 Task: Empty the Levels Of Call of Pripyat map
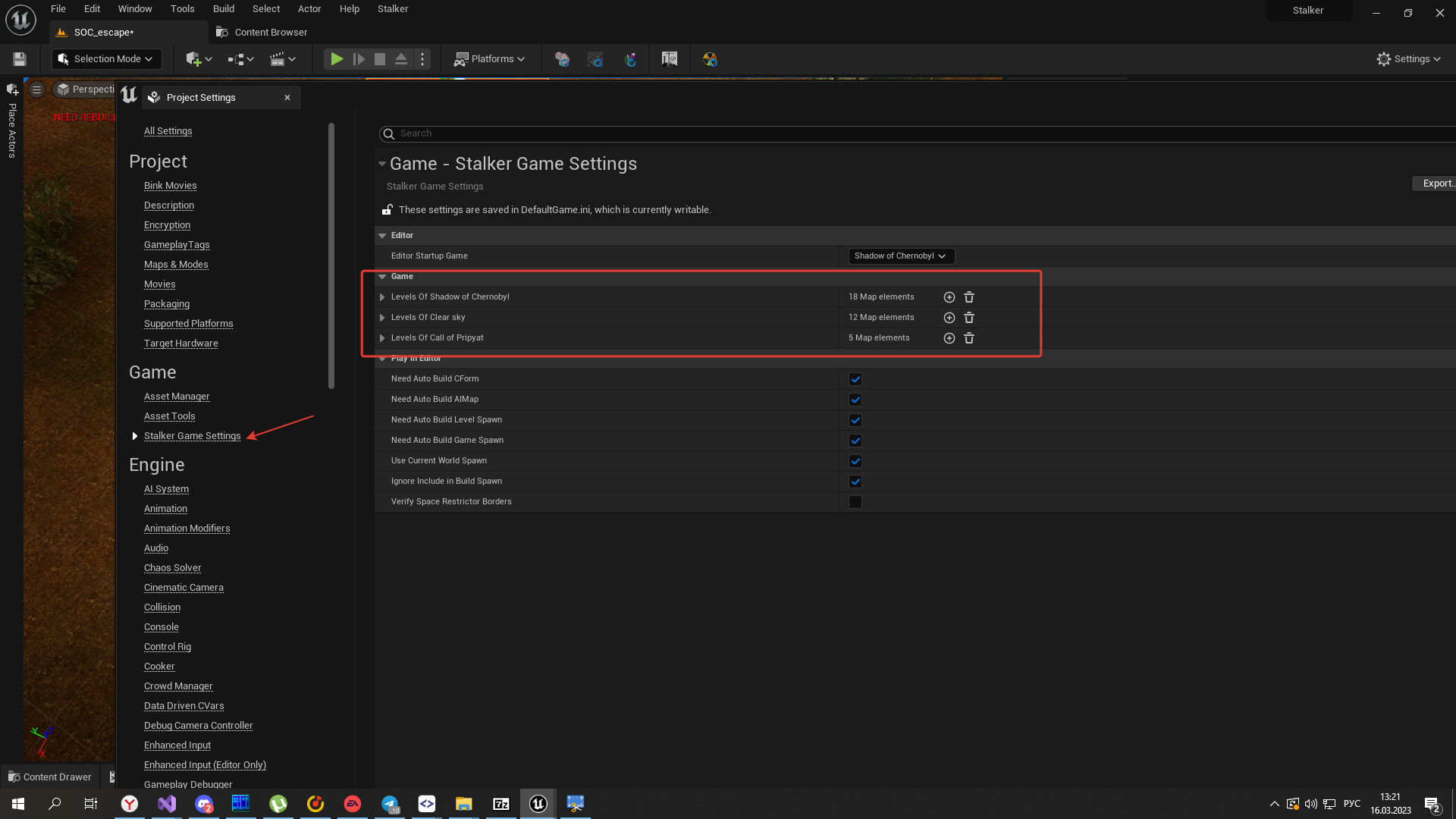coord(969,338)
